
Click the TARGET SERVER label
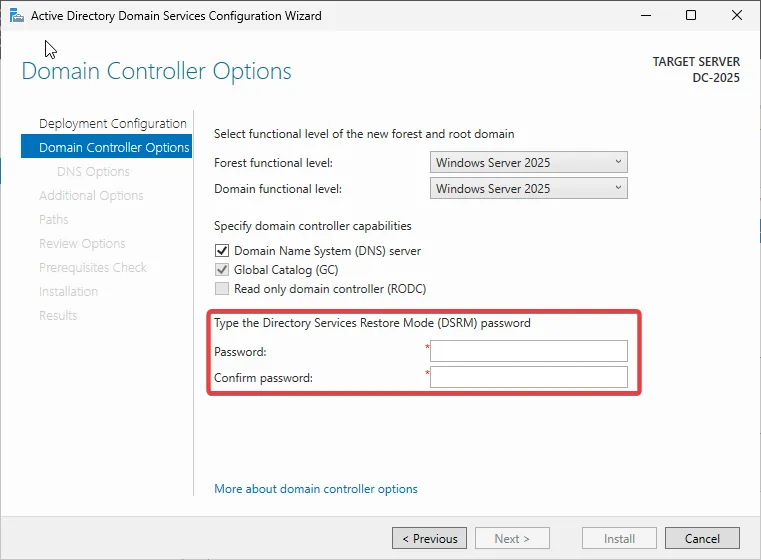click(x=696, y=62)
